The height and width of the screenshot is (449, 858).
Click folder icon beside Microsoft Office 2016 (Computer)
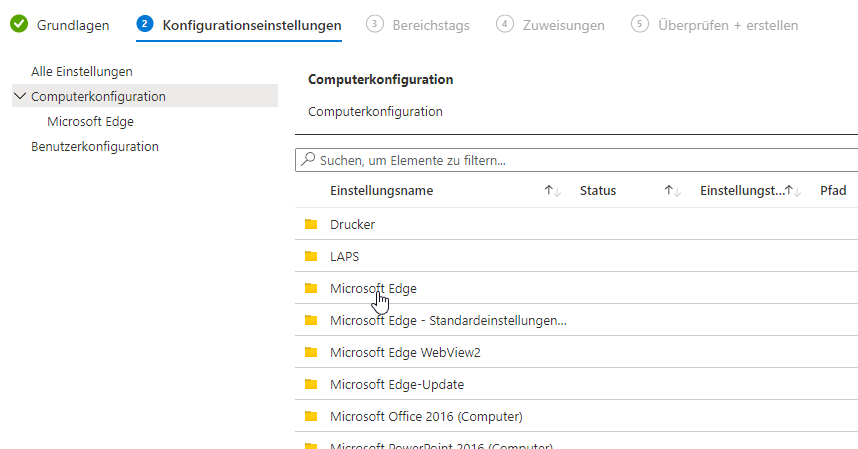point(311,416)
